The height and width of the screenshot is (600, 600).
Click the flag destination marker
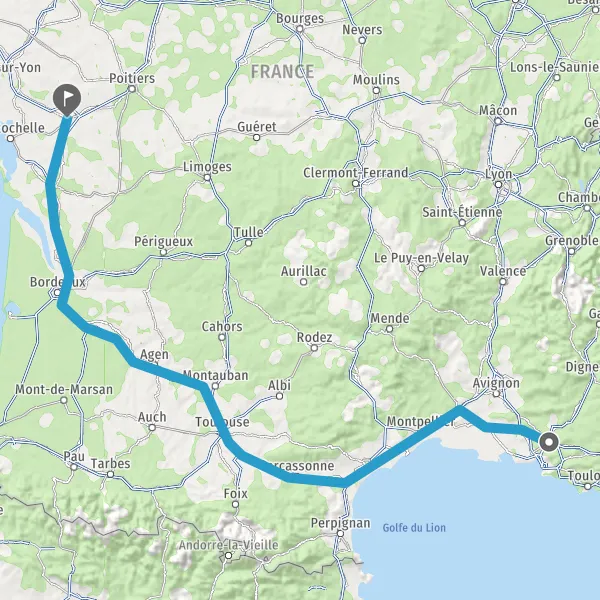click(67, 99)
